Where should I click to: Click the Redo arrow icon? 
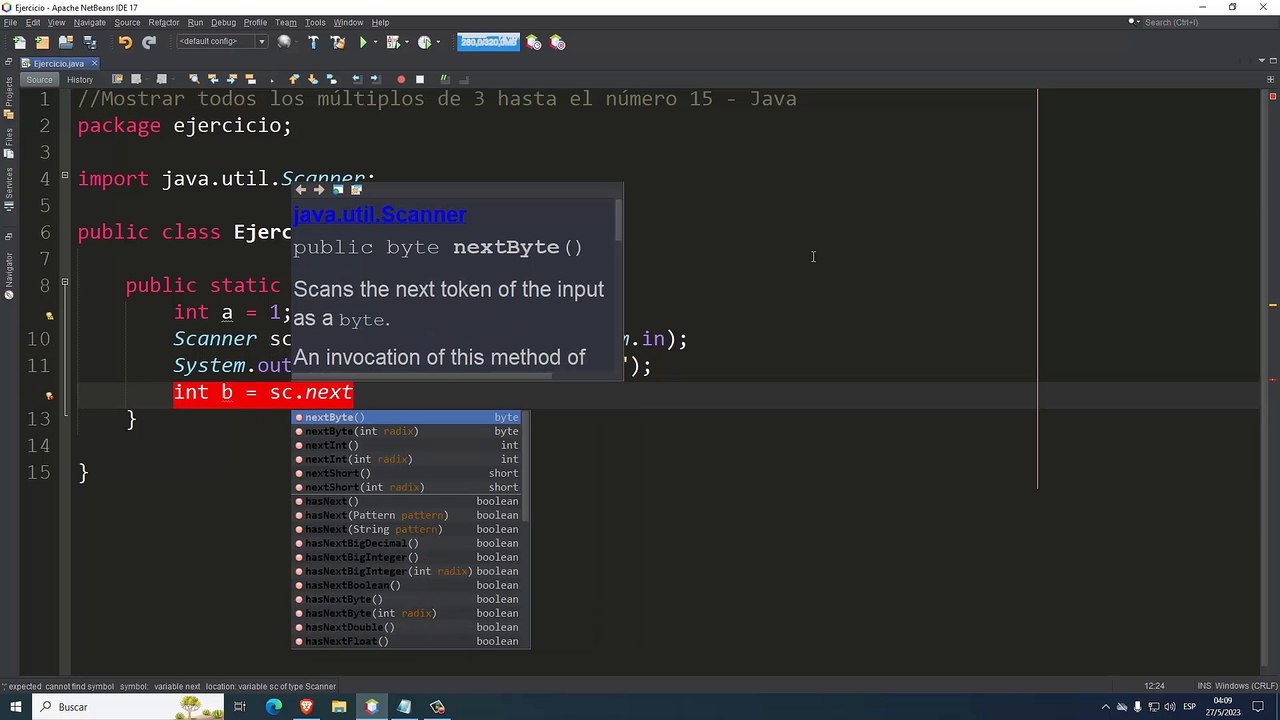(x=149, y=42)
